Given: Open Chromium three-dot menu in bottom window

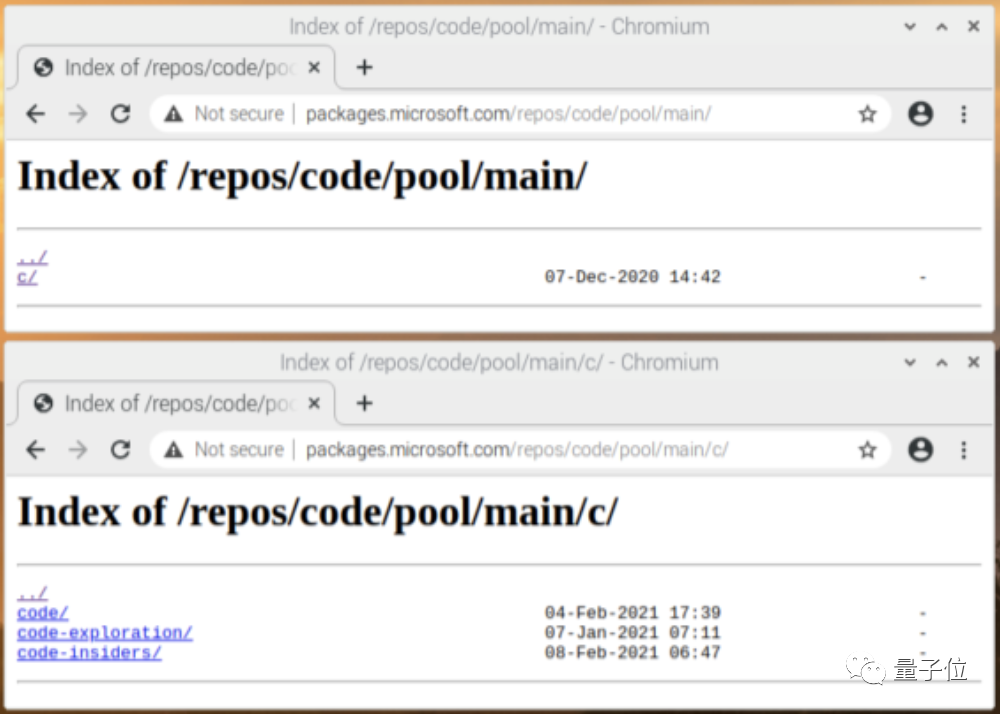Looking at the screenshot, I should [964, 450].
